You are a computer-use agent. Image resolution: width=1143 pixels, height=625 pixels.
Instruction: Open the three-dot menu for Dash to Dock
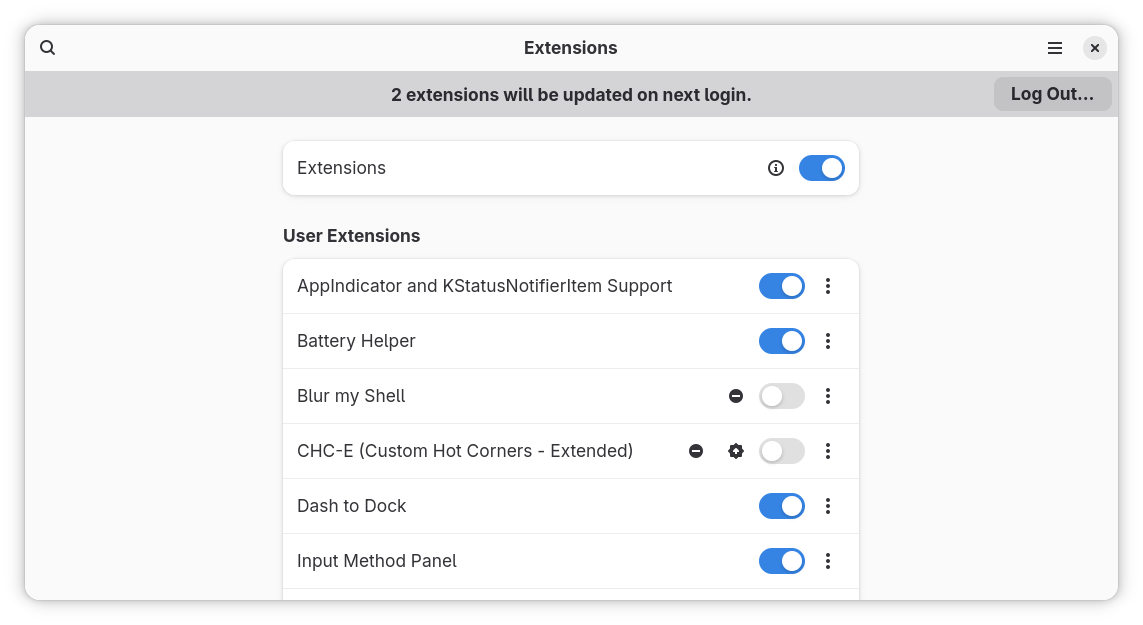828,506
